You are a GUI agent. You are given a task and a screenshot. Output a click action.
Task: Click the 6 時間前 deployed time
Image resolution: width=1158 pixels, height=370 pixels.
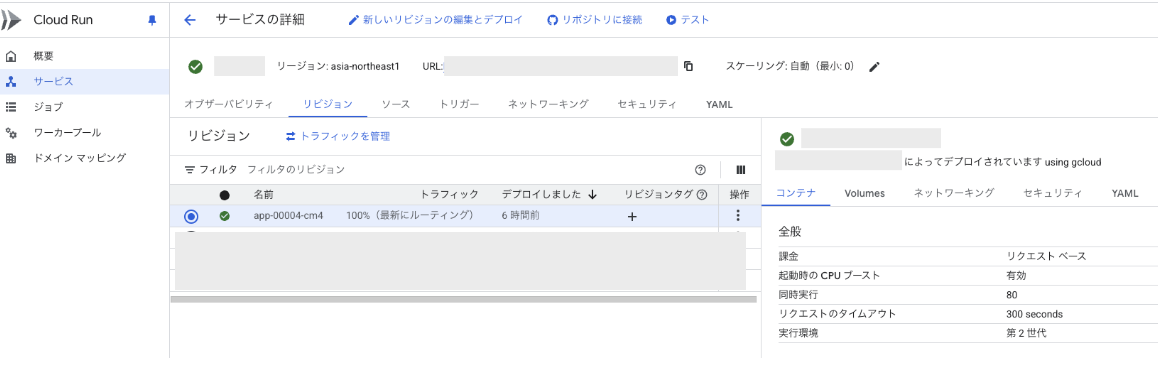[522, 216]
